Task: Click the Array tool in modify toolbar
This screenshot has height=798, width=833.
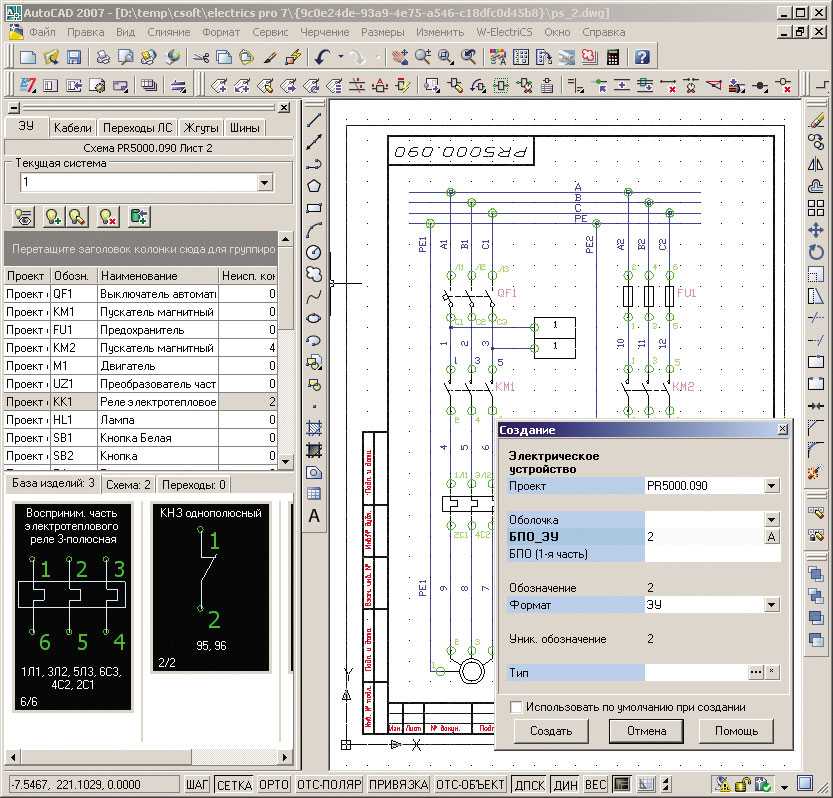Action: 815,208
